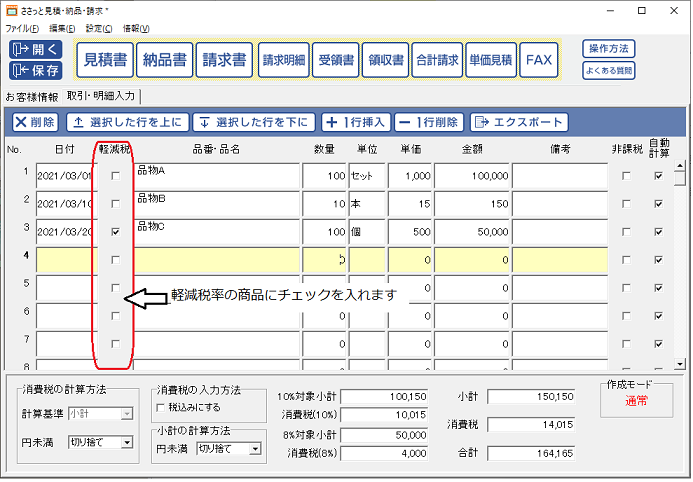Move selected row down with 選択した行を下に
This screenshot has height=482, width=693.
(253, 123)
